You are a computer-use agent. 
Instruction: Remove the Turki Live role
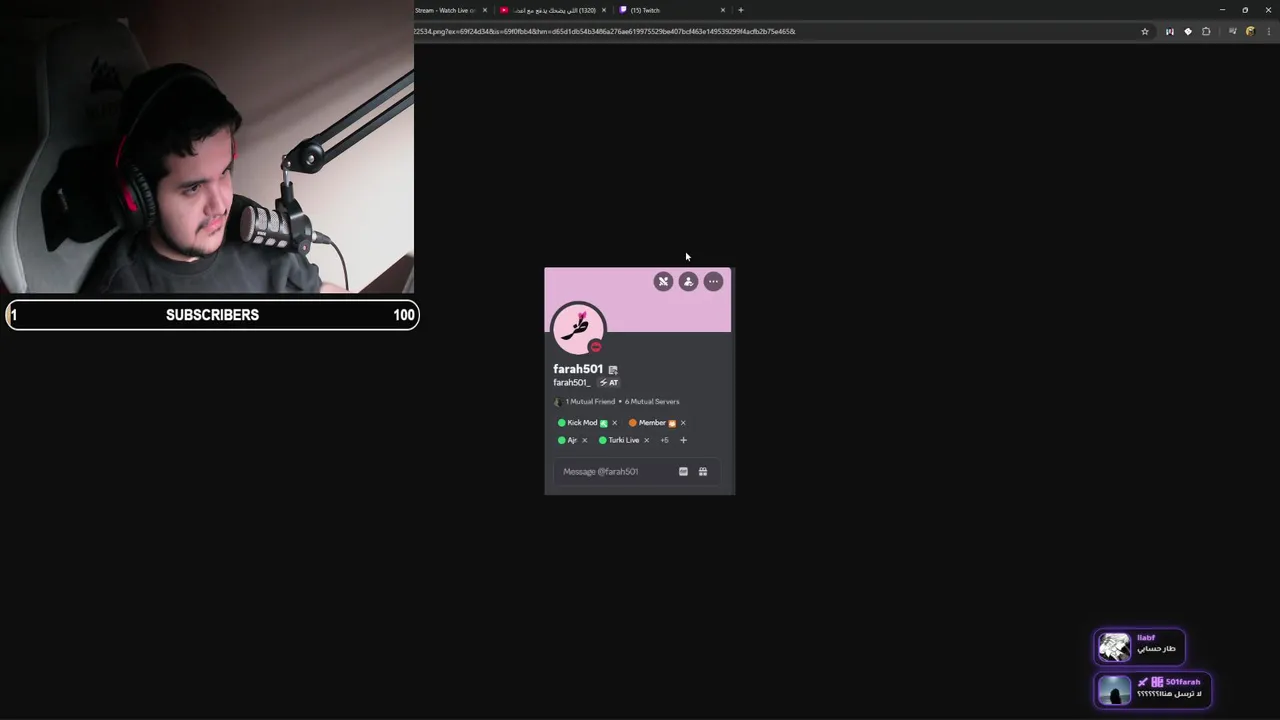[646, 440]
